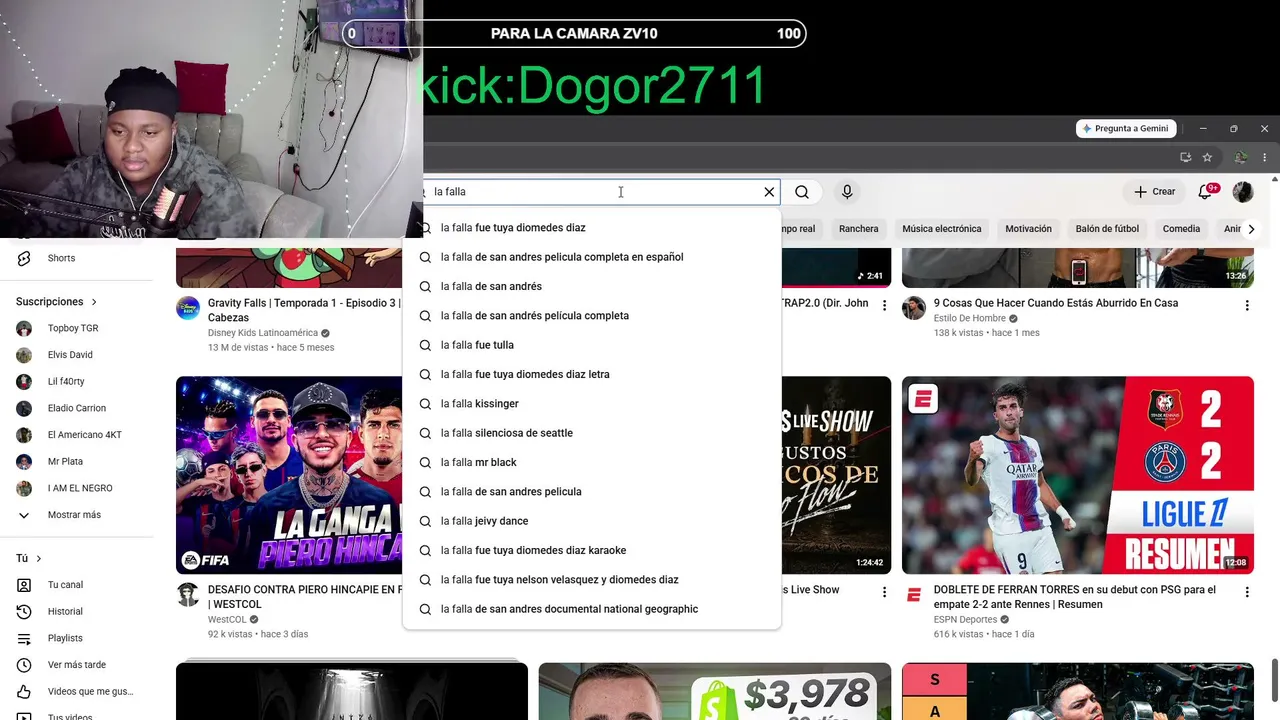Open the 'DOBLETE DE FERRAN TORRES' video title
This screenshot has width=1280, height=720.
1075,597
